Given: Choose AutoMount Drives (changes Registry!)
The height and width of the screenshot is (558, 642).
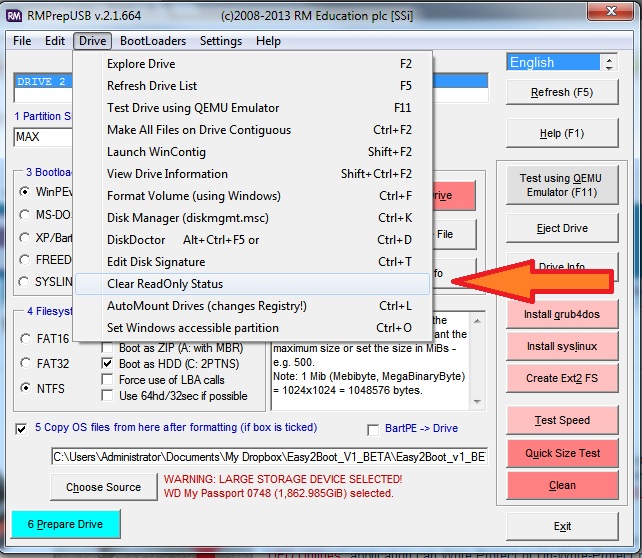Looking at the screenshot, I should pyautogui.click(x=253, y=306).
